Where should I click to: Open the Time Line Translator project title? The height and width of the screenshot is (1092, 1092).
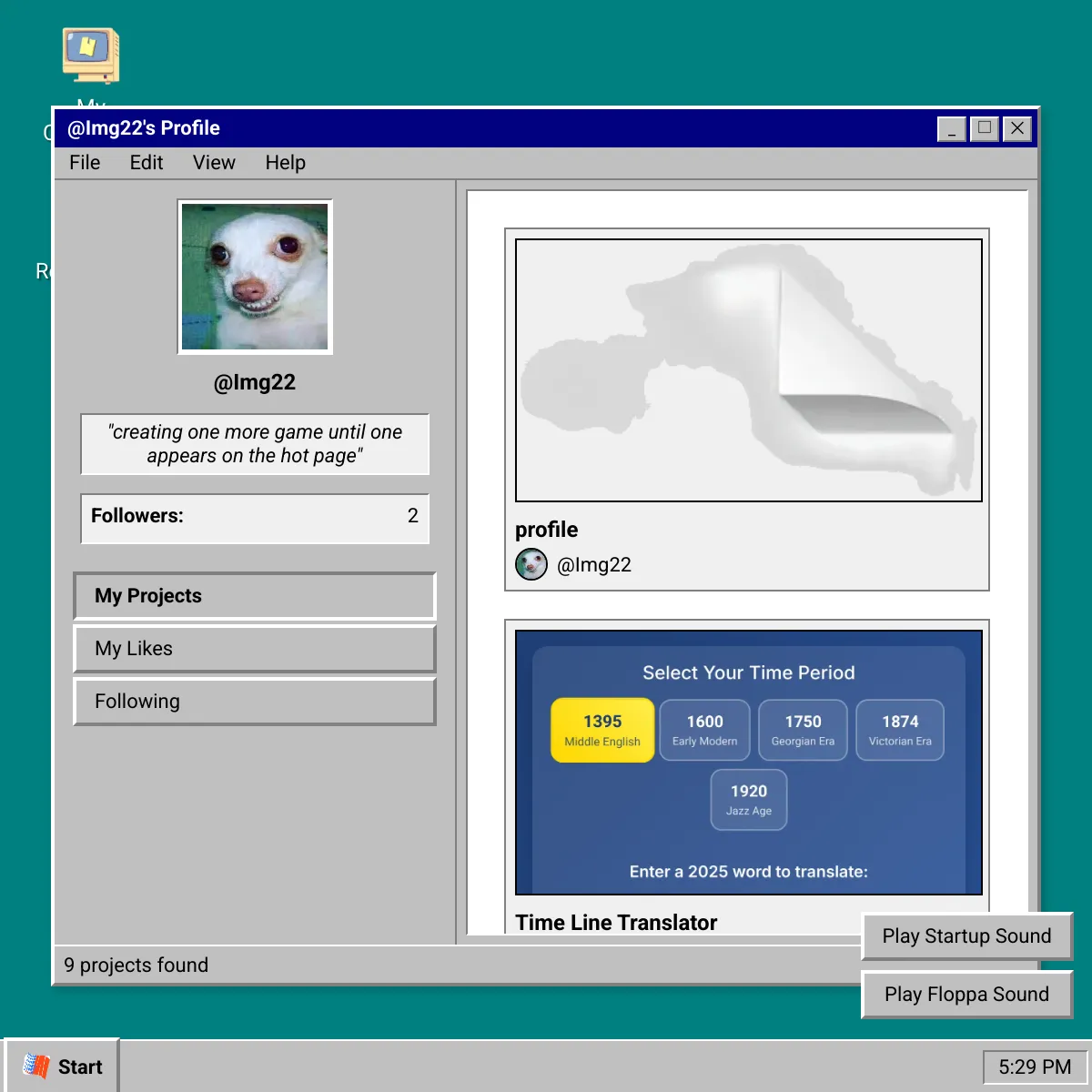pos(616,923)
